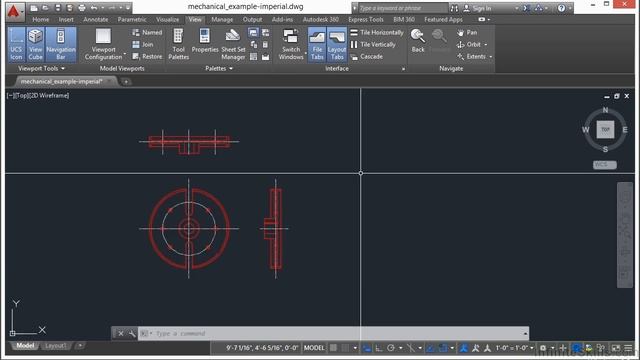Click the keyword search field

pyautogui.click(x=402, y=8)
